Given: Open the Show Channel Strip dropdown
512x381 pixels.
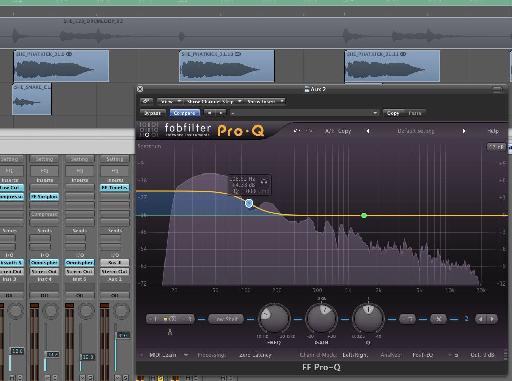Looking at the screenshot, I should [x=213, y=101].
